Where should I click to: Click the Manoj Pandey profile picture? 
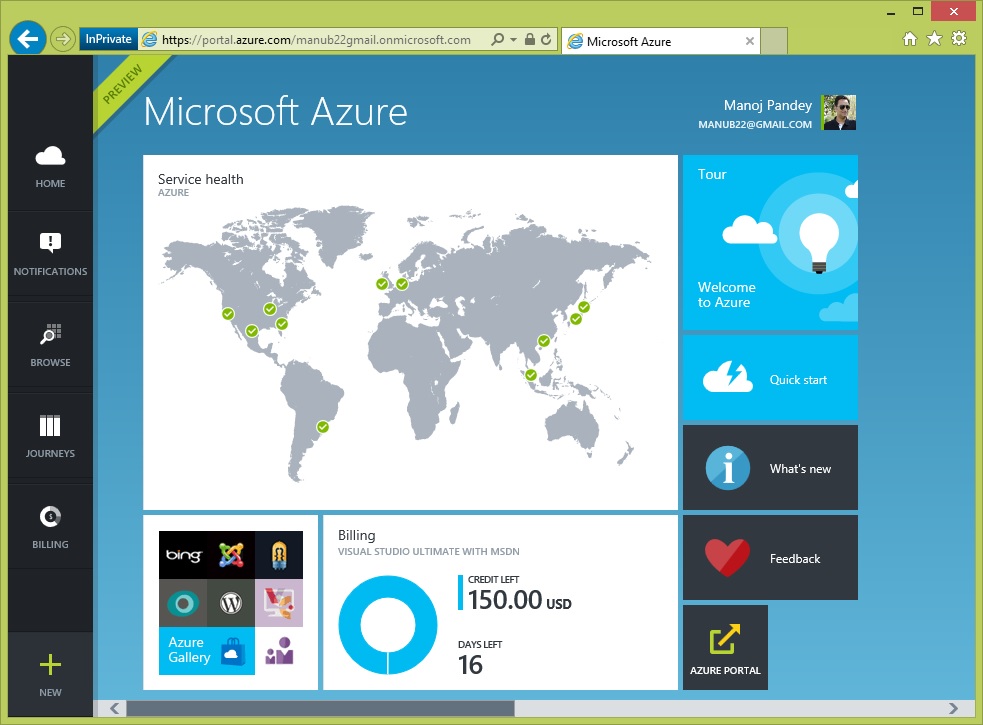click(x=838, y=113)
